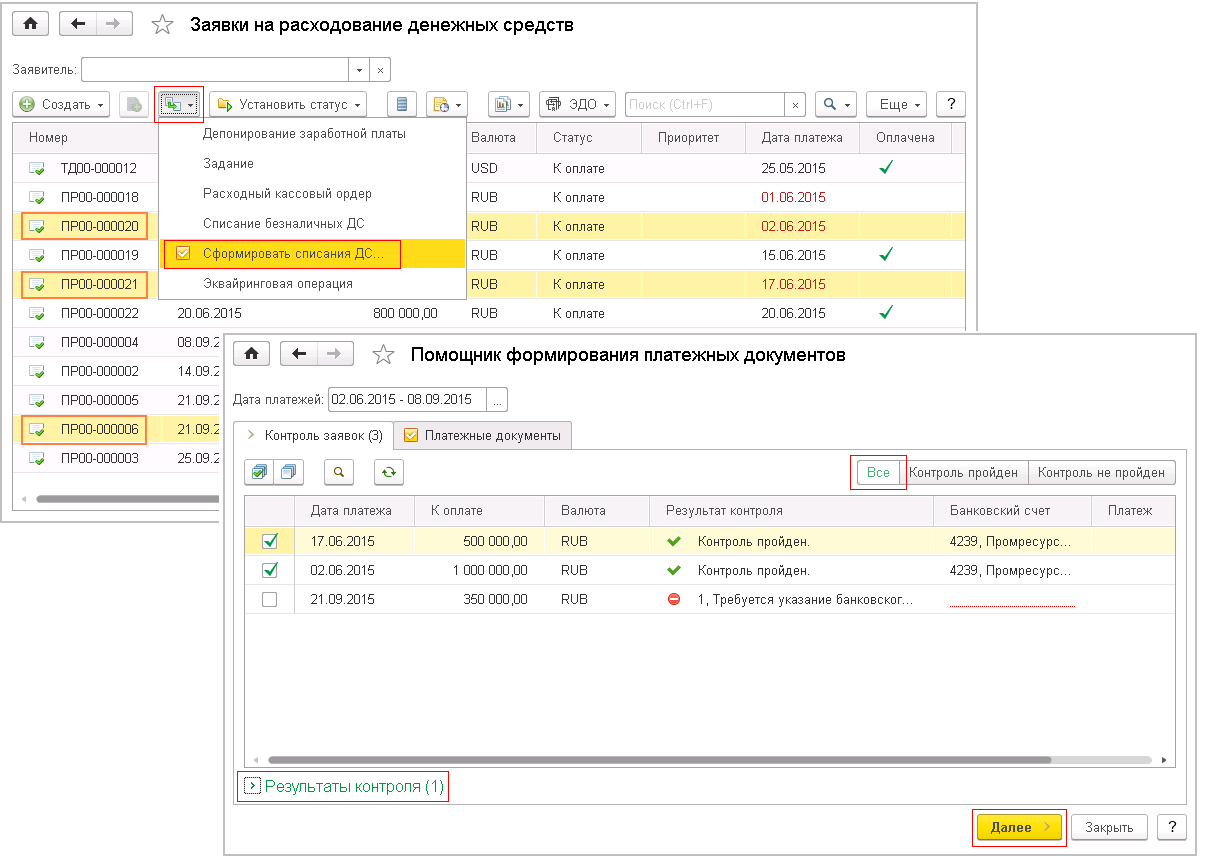Click the uncheck all rows icon
Screen dimensions: 1206x862
click(x=289, y=472)
